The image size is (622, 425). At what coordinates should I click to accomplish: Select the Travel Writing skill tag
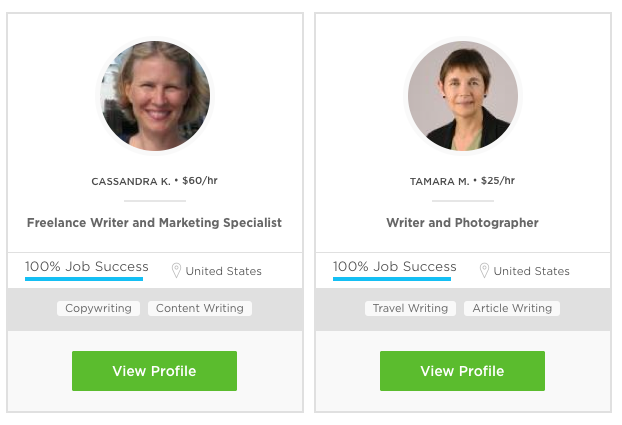click(x=410, y=308)
